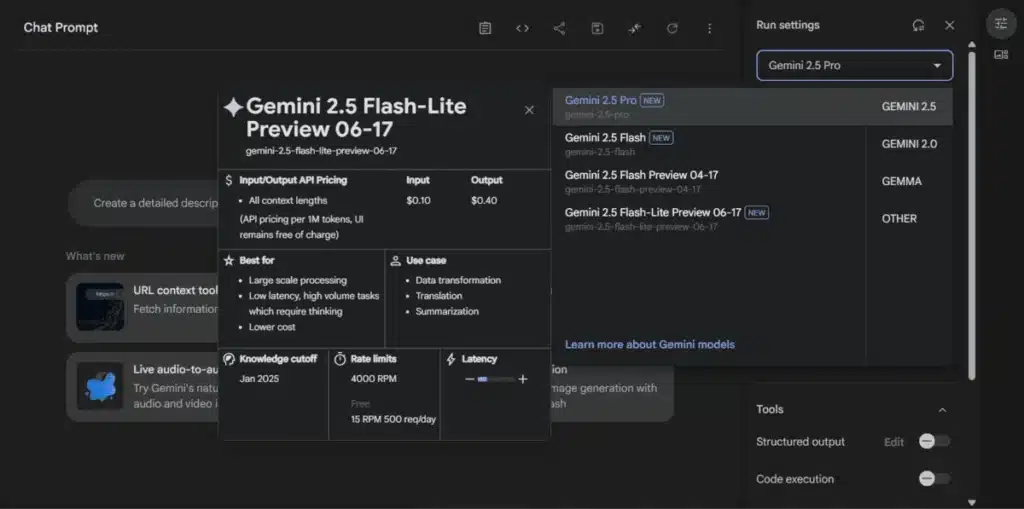The image size is (1024, 509).
Task: Click the tune settings icon top right
Action: pyautogui.click(x=1001, y=24)
